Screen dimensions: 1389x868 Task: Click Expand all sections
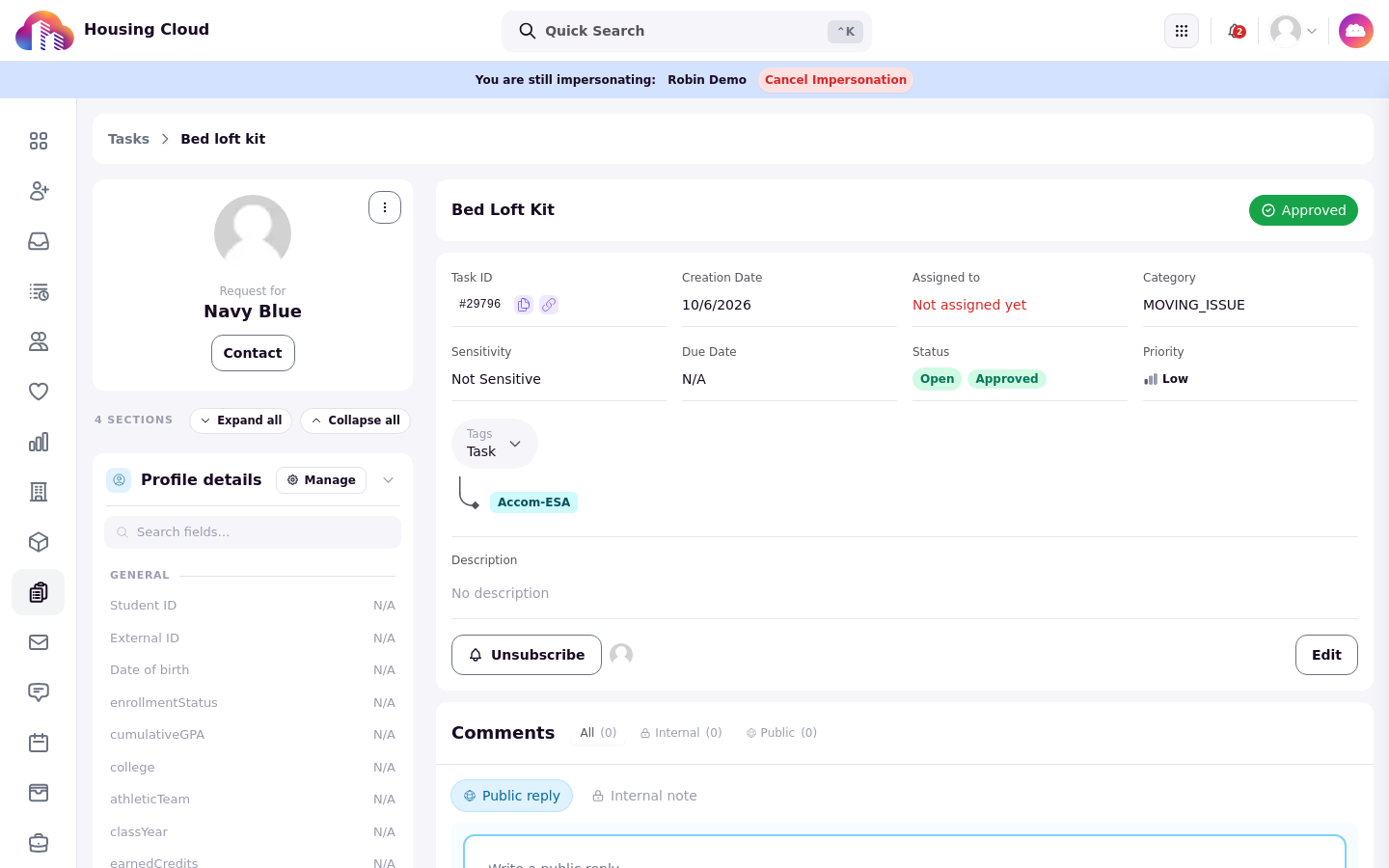point(241,420)
